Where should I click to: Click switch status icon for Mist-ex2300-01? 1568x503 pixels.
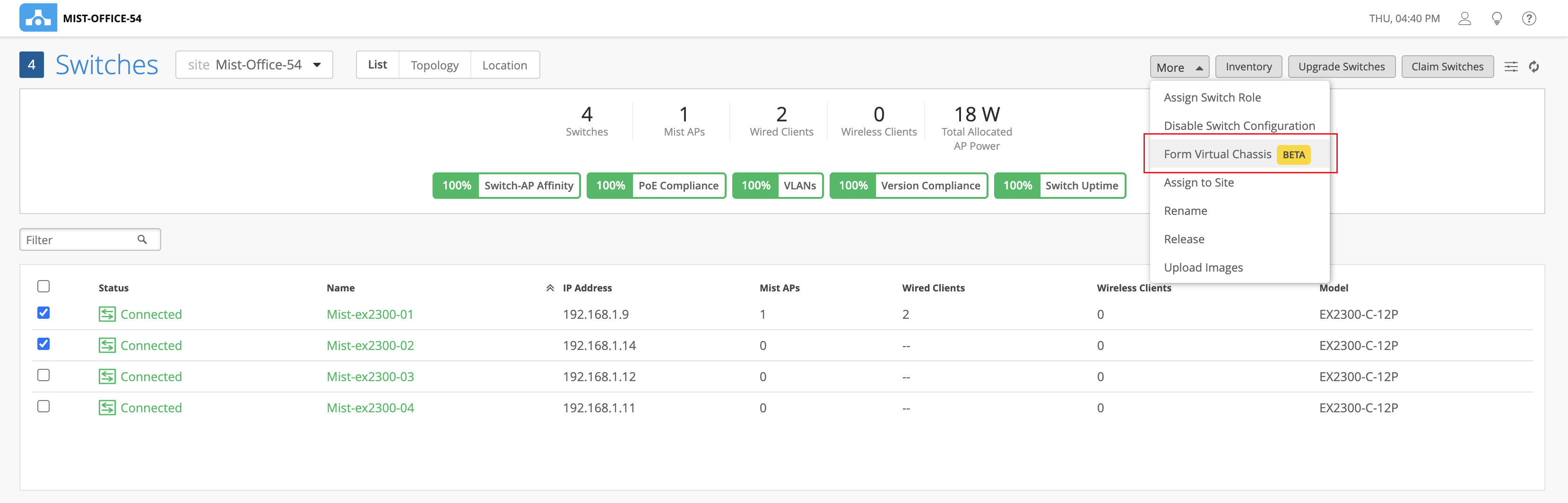pyautogui.click(x=107, y=314)
